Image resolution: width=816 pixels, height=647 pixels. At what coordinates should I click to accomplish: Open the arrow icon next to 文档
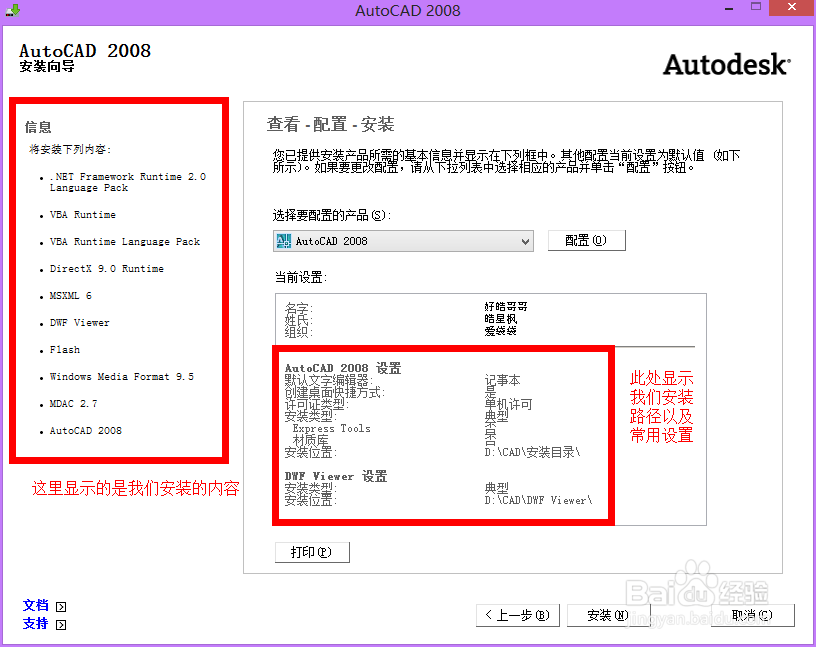point(61,607)
